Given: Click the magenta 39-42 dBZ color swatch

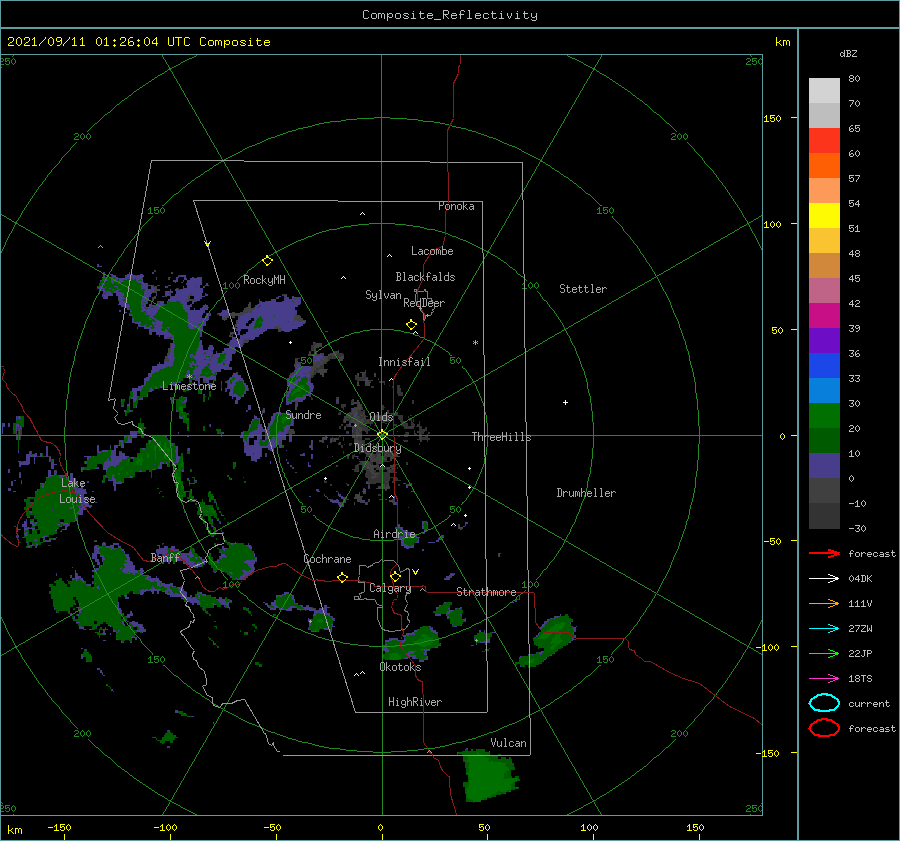Looking at the screenshot, I should tap(824, 316).
